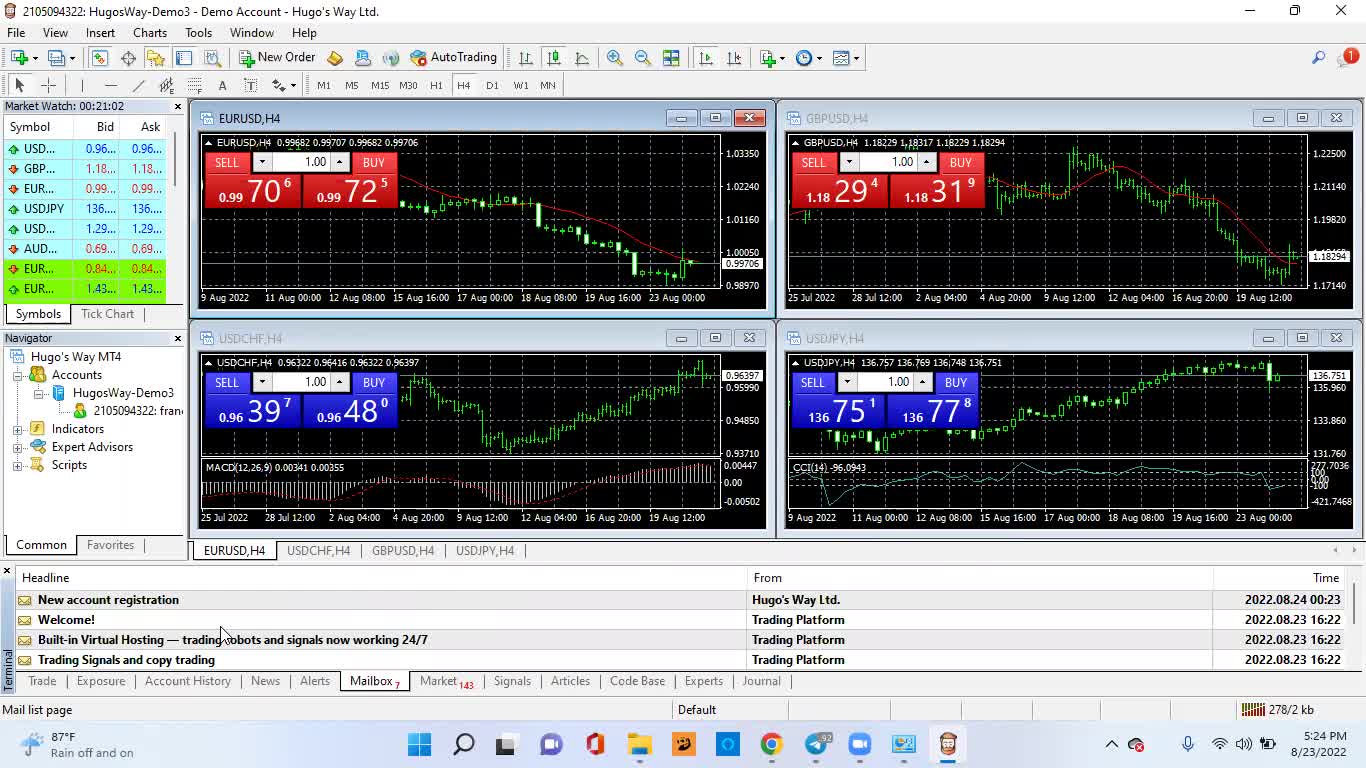
Task: Expand the Expert Advisors tree node
Action: coord(18,447)
